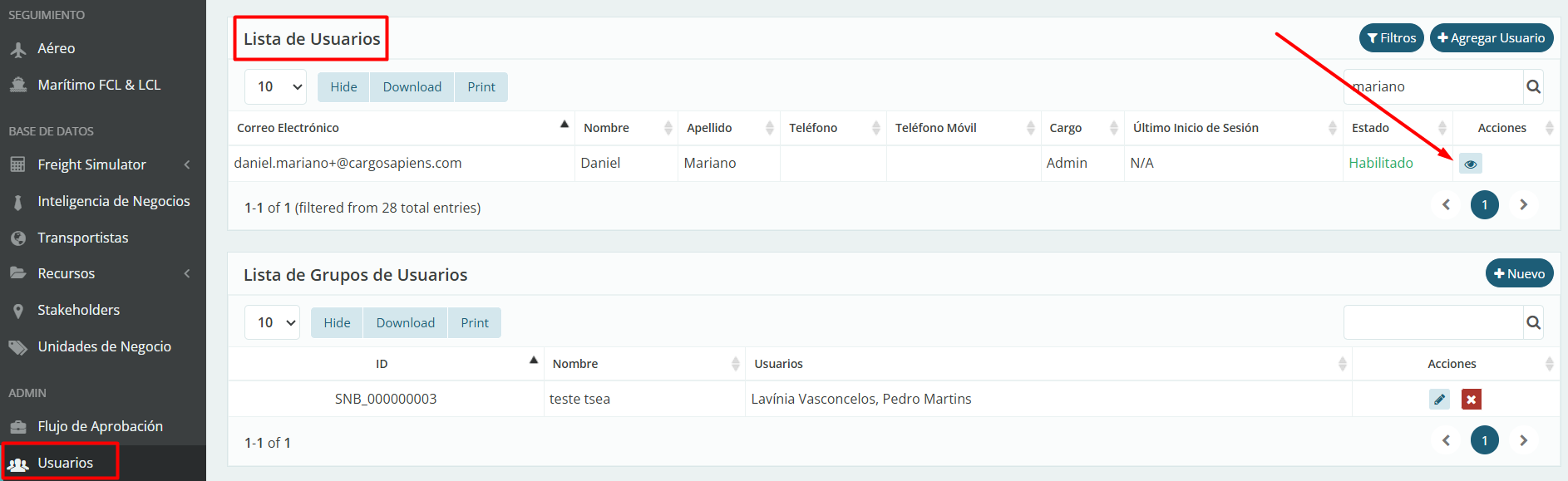Click the search magnifier in user groups list
Viewport: 1568px width, 481px height.
click(x=1533, y=322)
